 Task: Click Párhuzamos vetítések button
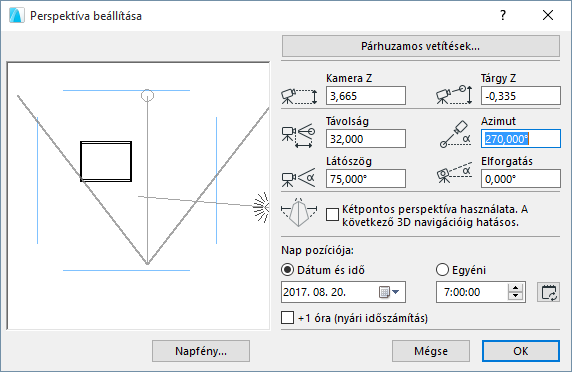[421, 46]
